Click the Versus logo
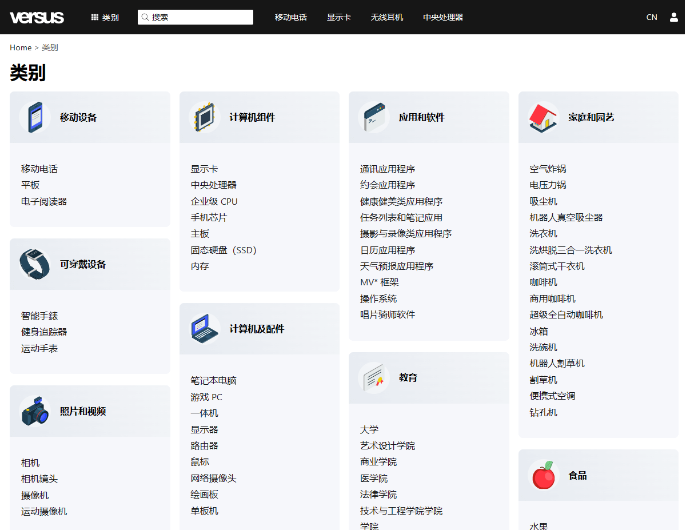The image size is (685, 532). [37, 17]
